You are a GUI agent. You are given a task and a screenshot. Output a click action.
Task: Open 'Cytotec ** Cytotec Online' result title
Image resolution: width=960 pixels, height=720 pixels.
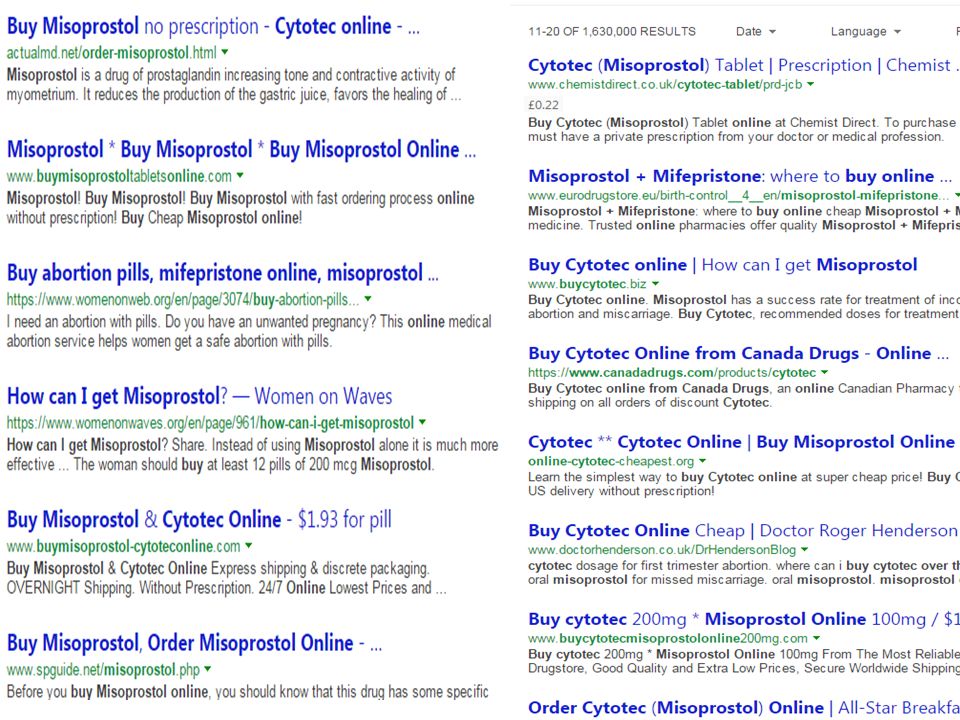click(x=742, y=442)
